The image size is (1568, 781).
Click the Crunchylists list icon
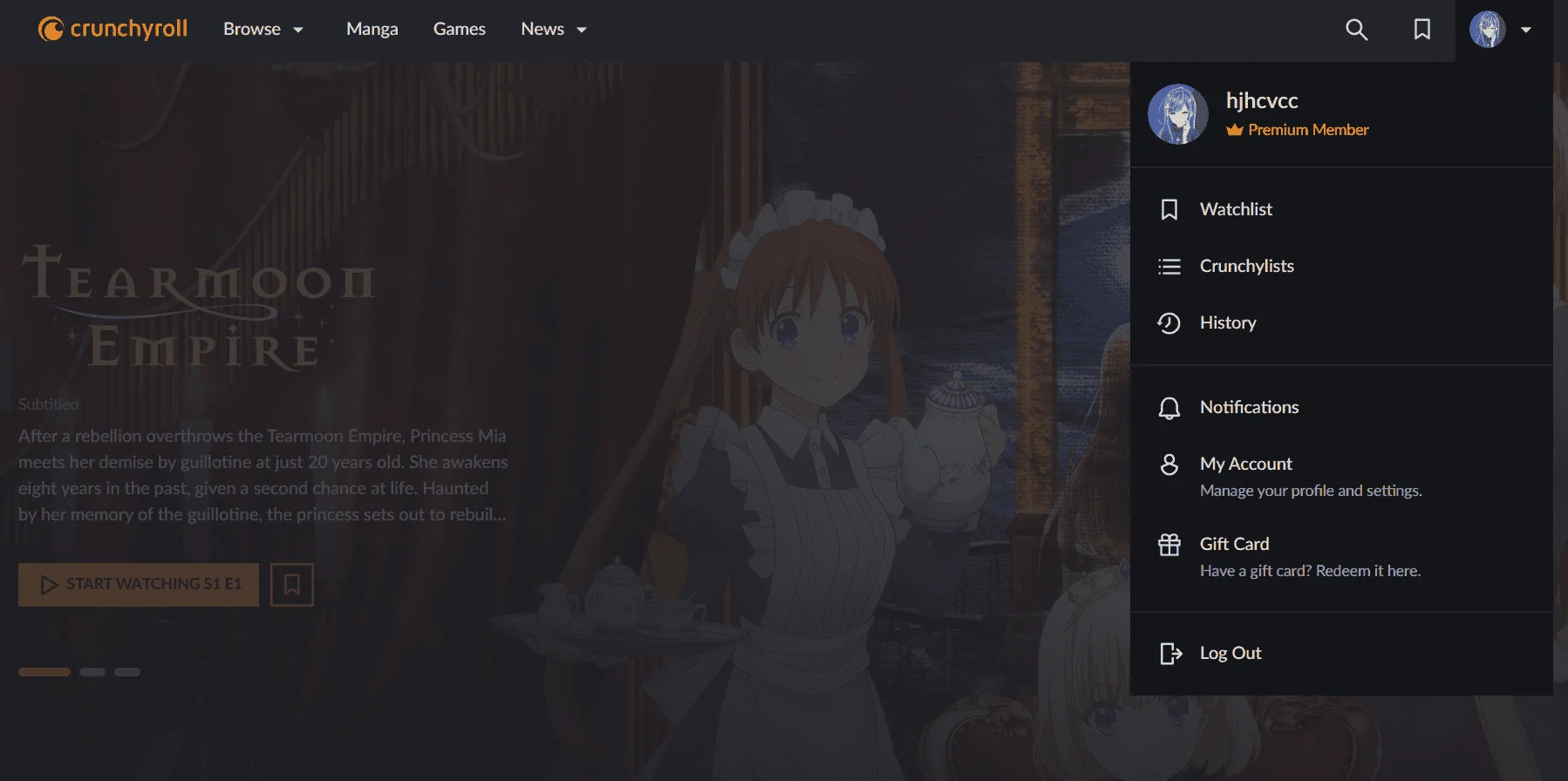point(1169,266)
